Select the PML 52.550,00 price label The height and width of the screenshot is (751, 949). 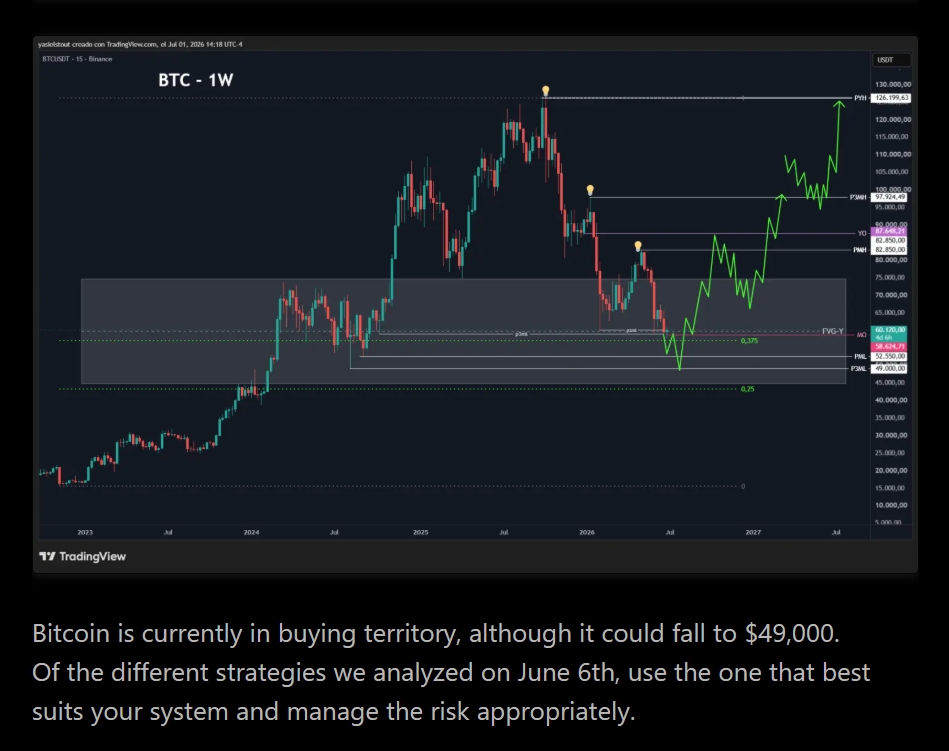click(x=889, y=356)
